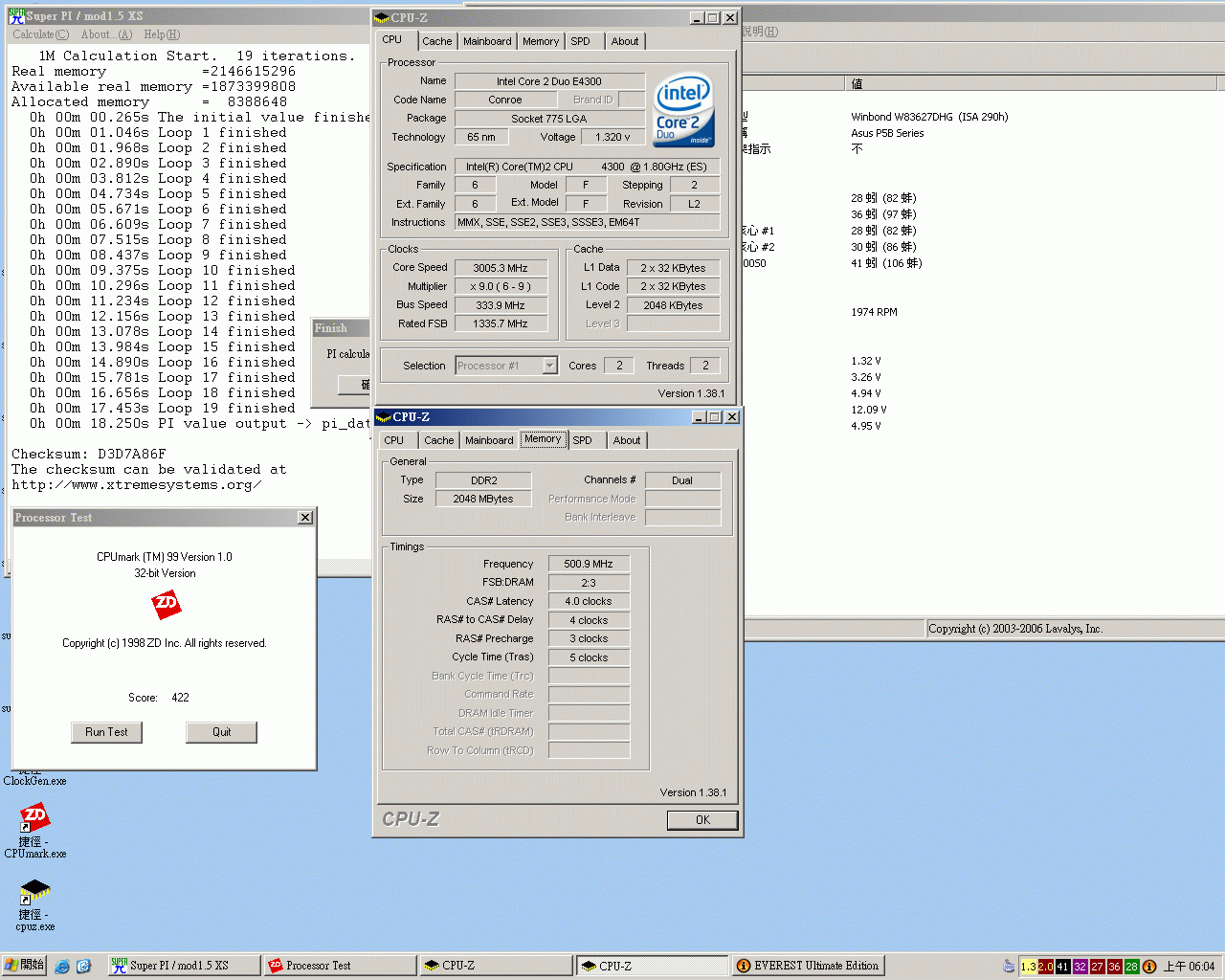
Task: Click the Core Speed 3005.3 MHz field
Action: (x=501, y=268)
